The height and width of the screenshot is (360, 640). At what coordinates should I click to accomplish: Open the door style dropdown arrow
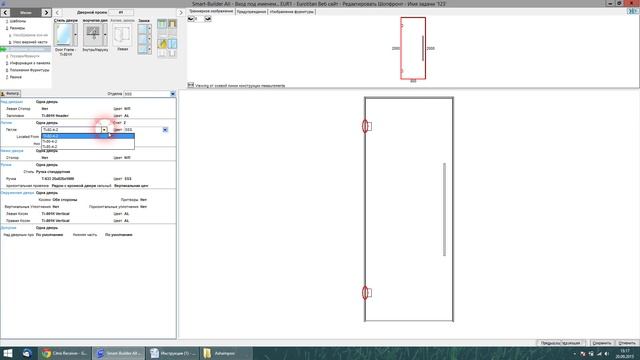[x=75, y=35]
